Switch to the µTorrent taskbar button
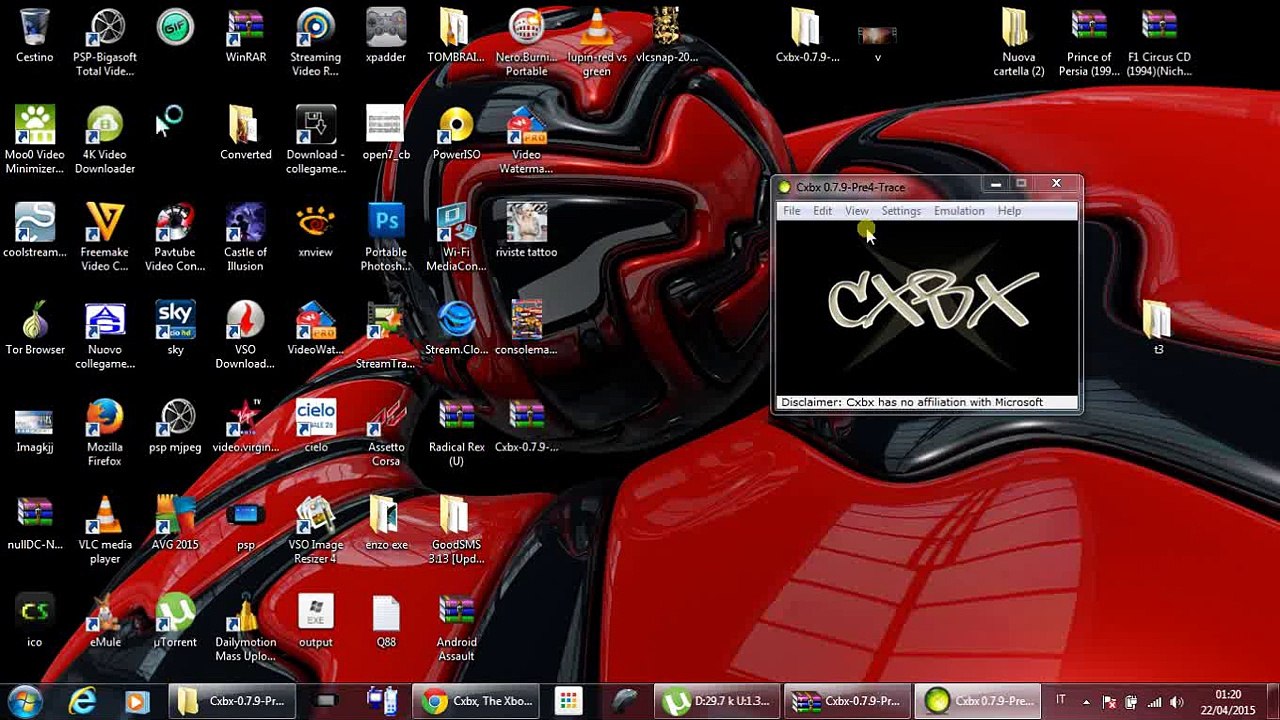Image resolution: width=1280 pixels, height=720 pixels. 718,701
